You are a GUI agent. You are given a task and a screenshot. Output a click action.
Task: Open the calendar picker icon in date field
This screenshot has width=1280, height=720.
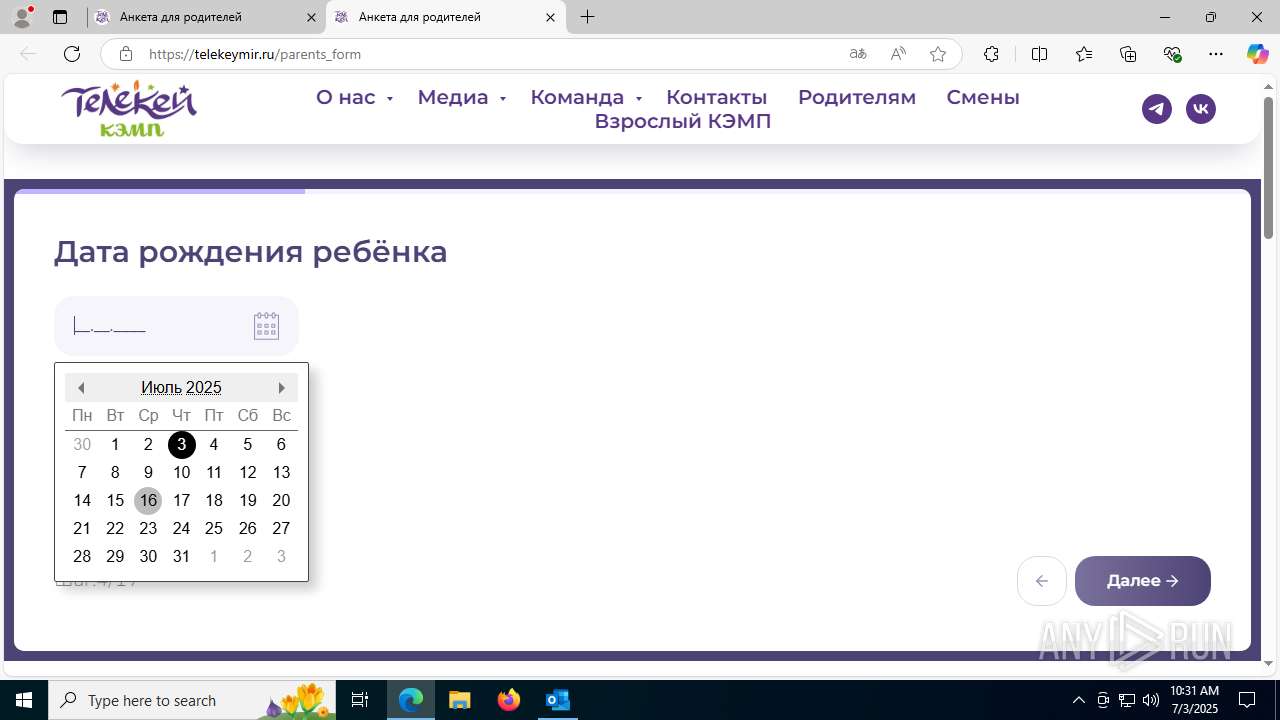pyautogui.click(x=266, y=326)
